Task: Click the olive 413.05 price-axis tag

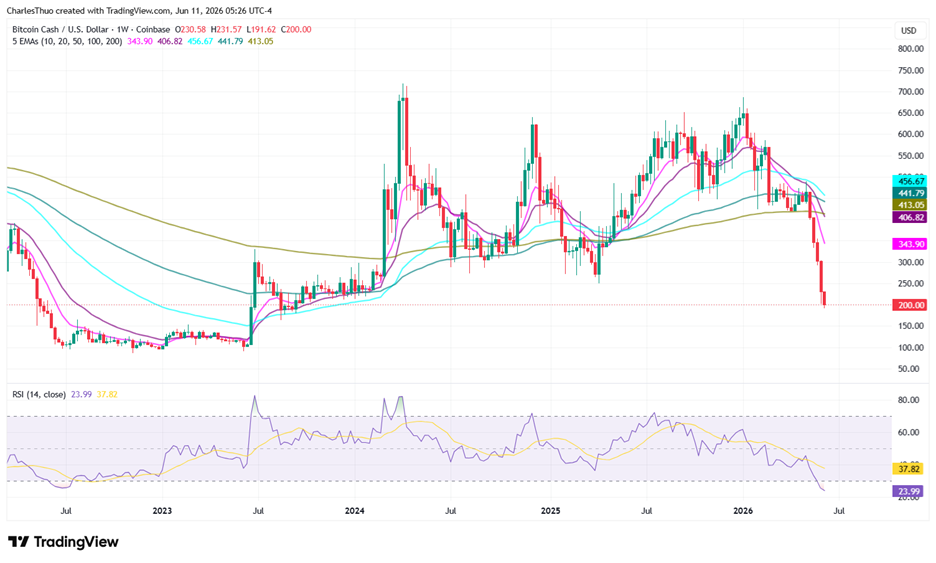Action: 909,205
